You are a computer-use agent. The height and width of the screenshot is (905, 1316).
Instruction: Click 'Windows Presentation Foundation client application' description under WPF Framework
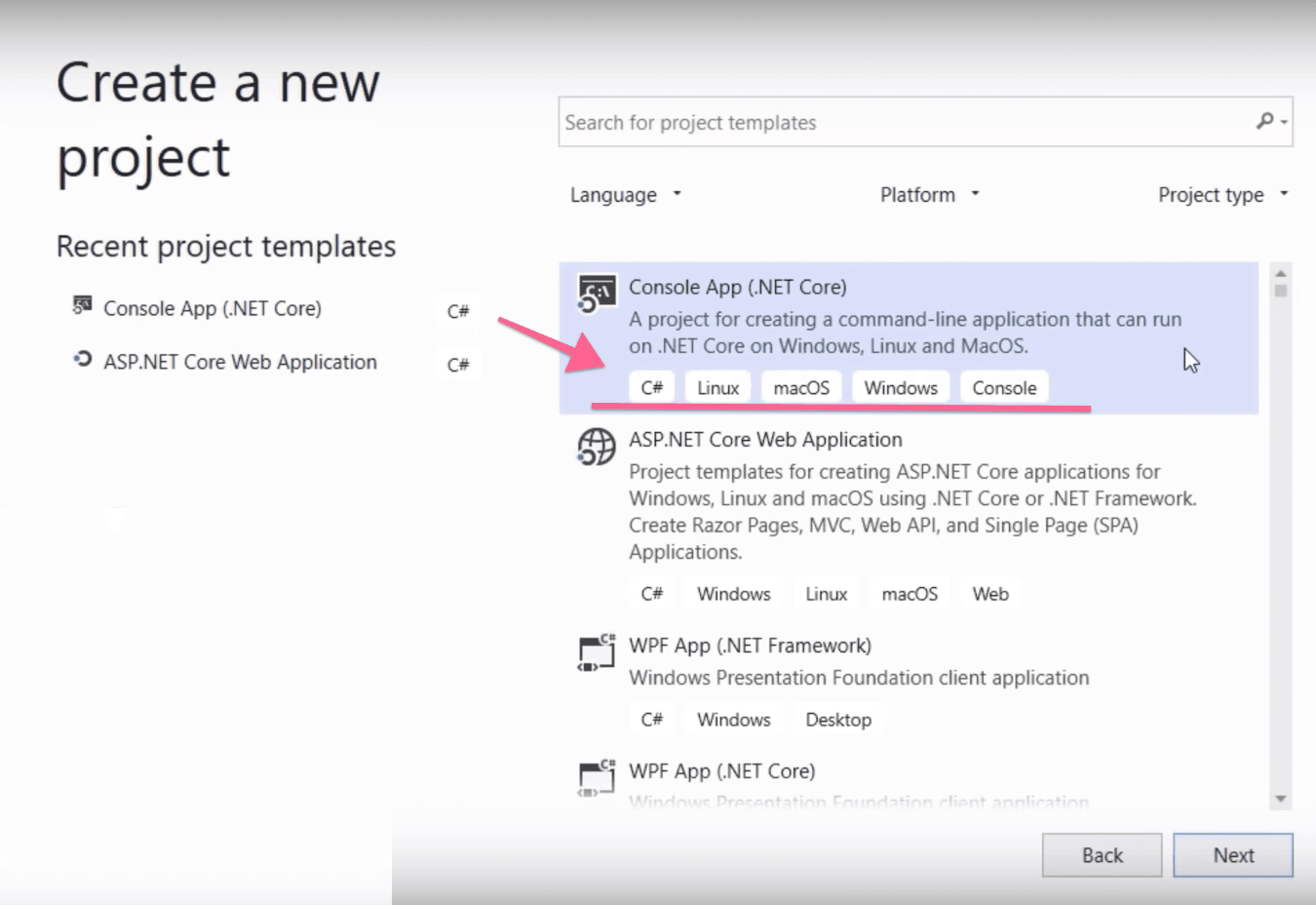859,678
